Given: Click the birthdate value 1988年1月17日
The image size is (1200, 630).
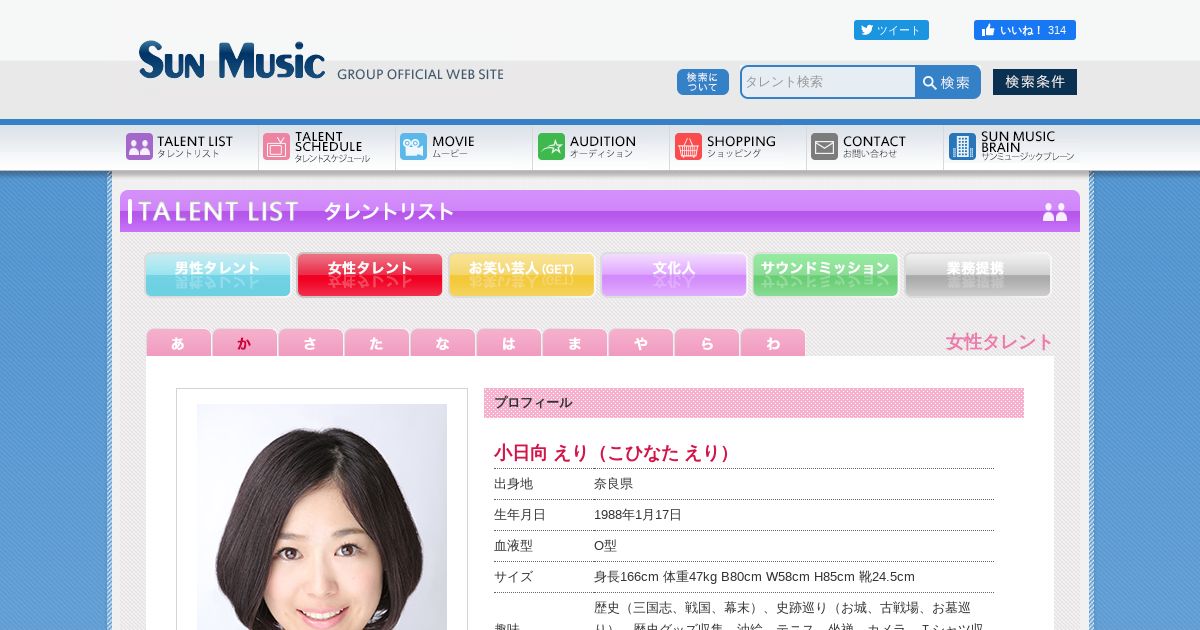Looking at the screenshot, I should click(x=638, y=515).
